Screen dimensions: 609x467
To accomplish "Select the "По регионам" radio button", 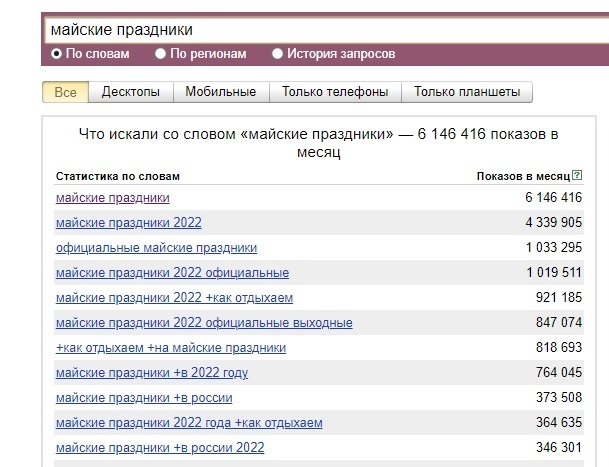I will (161, 54).
